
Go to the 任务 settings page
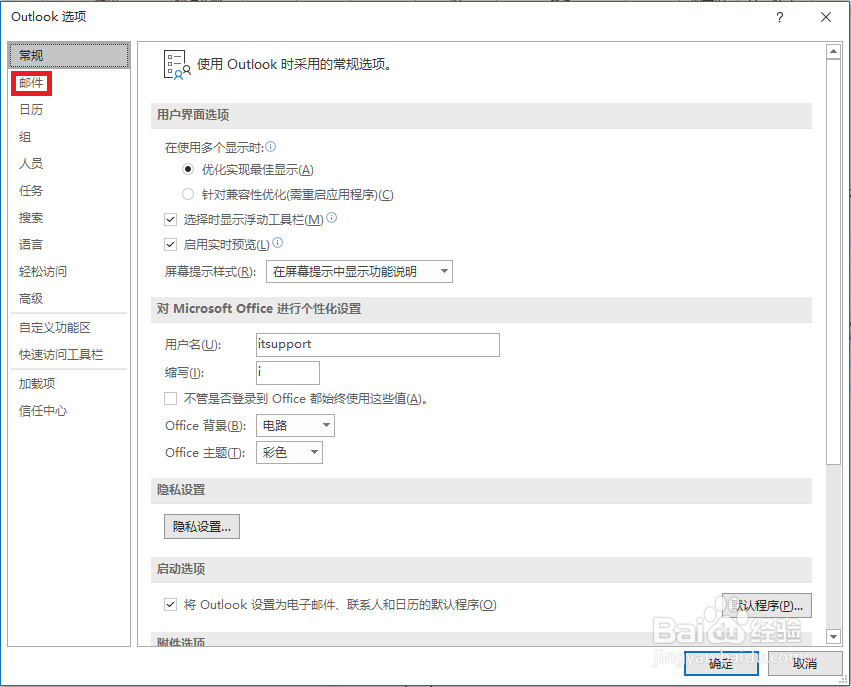(x=31, y=190)
